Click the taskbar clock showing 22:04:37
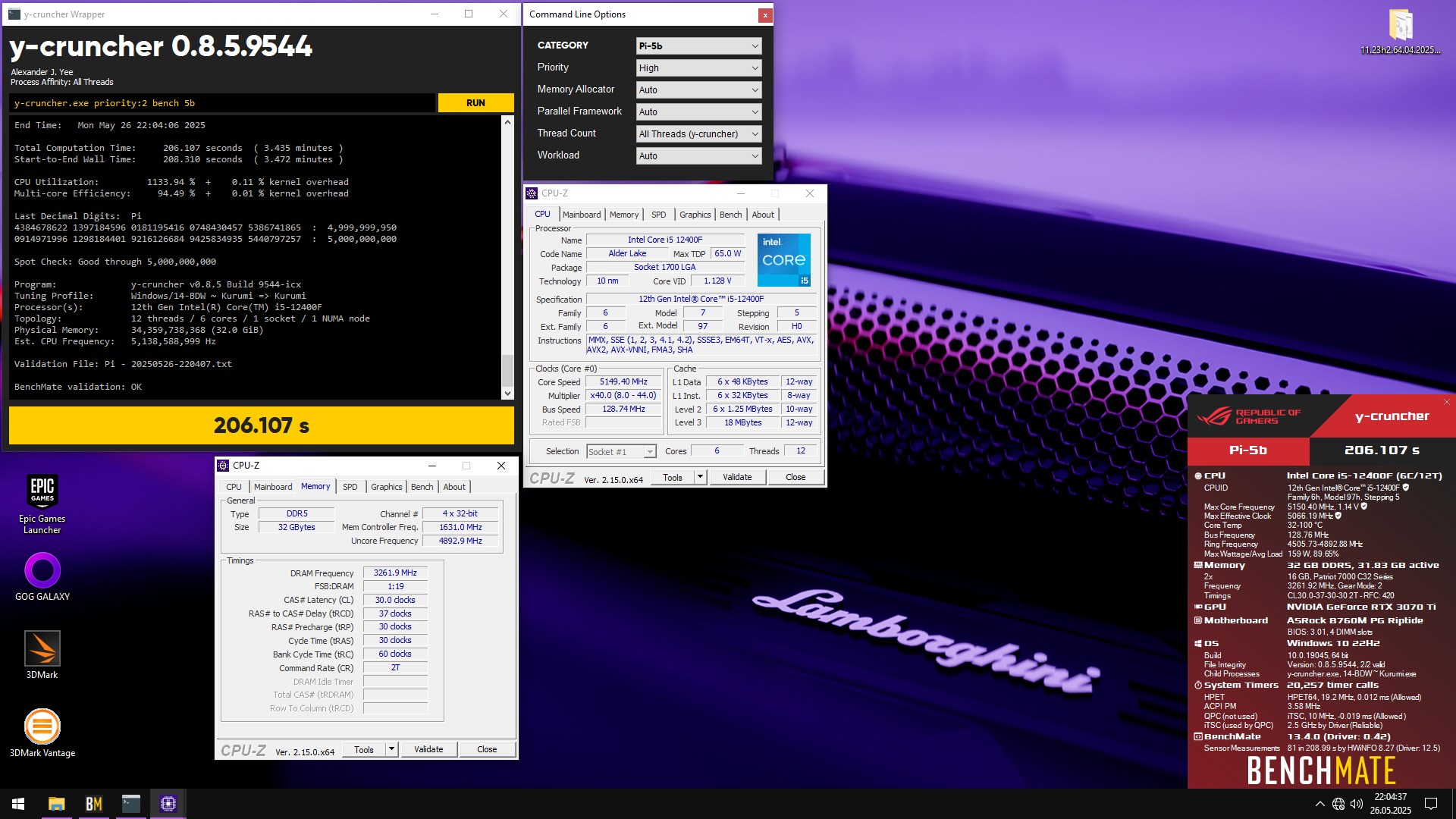 pyautogui.click(x=1390, y=804)
